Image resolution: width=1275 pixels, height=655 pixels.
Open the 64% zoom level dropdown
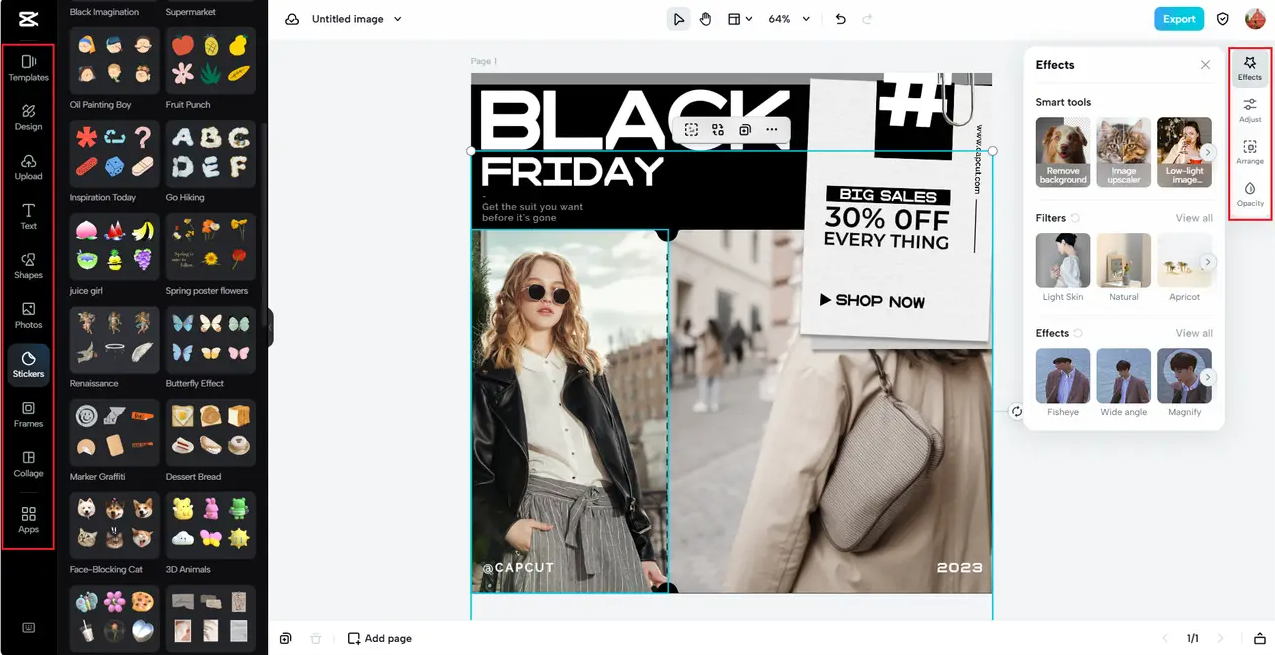pos(788,19)
